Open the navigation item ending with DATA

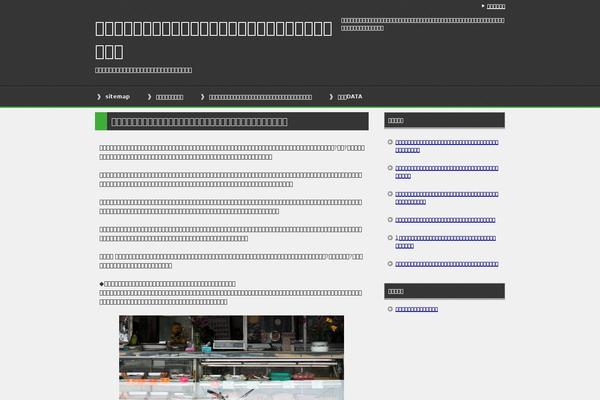350,97
